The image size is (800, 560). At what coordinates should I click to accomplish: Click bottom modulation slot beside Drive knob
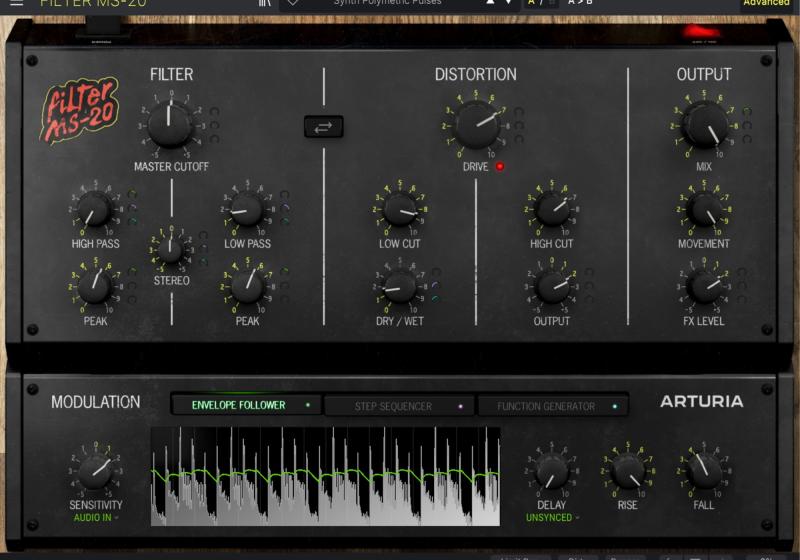[519, 139]
